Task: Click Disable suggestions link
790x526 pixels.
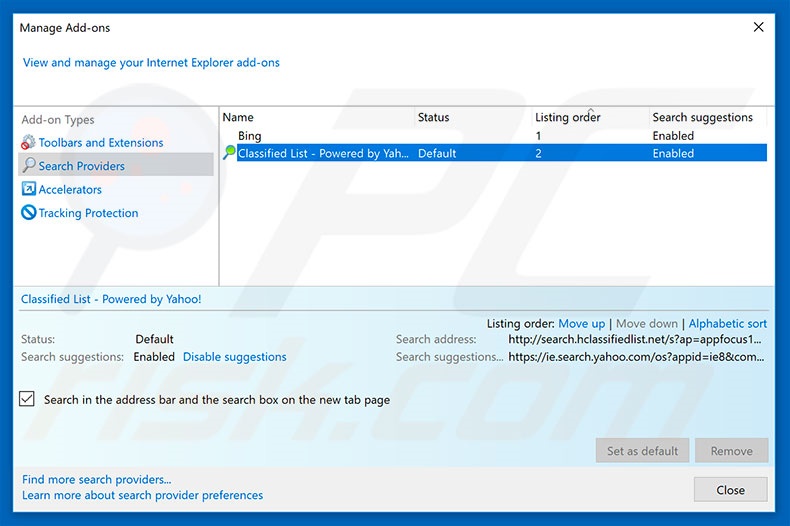Action: click(234, 357)
